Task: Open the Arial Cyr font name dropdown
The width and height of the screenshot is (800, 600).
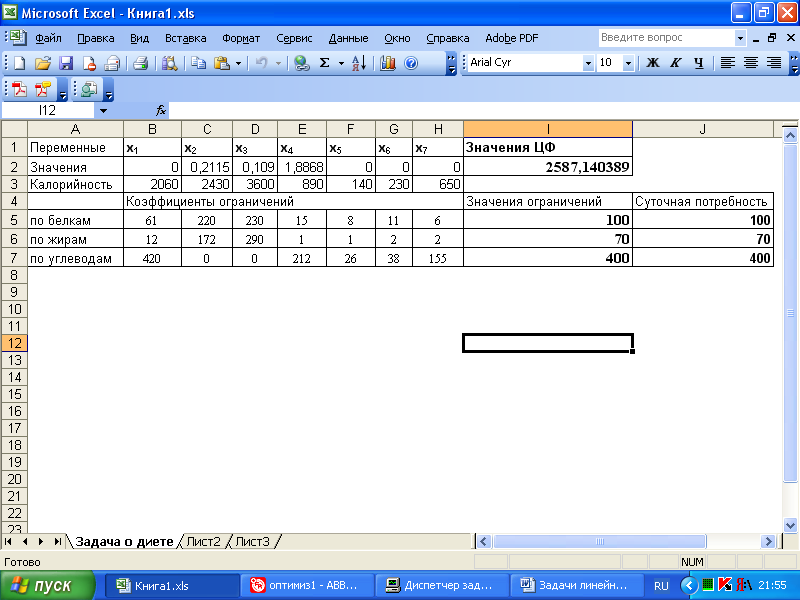Action: pyautogui.click(x=588, y=63)
